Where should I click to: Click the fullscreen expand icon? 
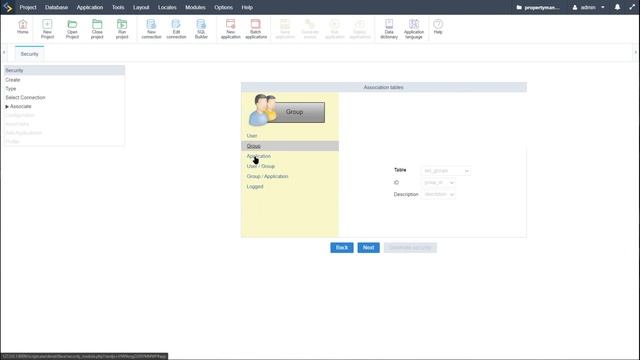[x=632, y=7]
